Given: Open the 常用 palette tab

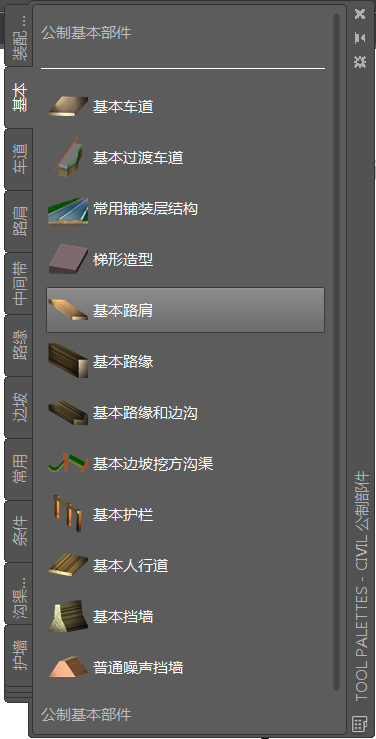Looking at the screenshot, I should tap(19, 469).
